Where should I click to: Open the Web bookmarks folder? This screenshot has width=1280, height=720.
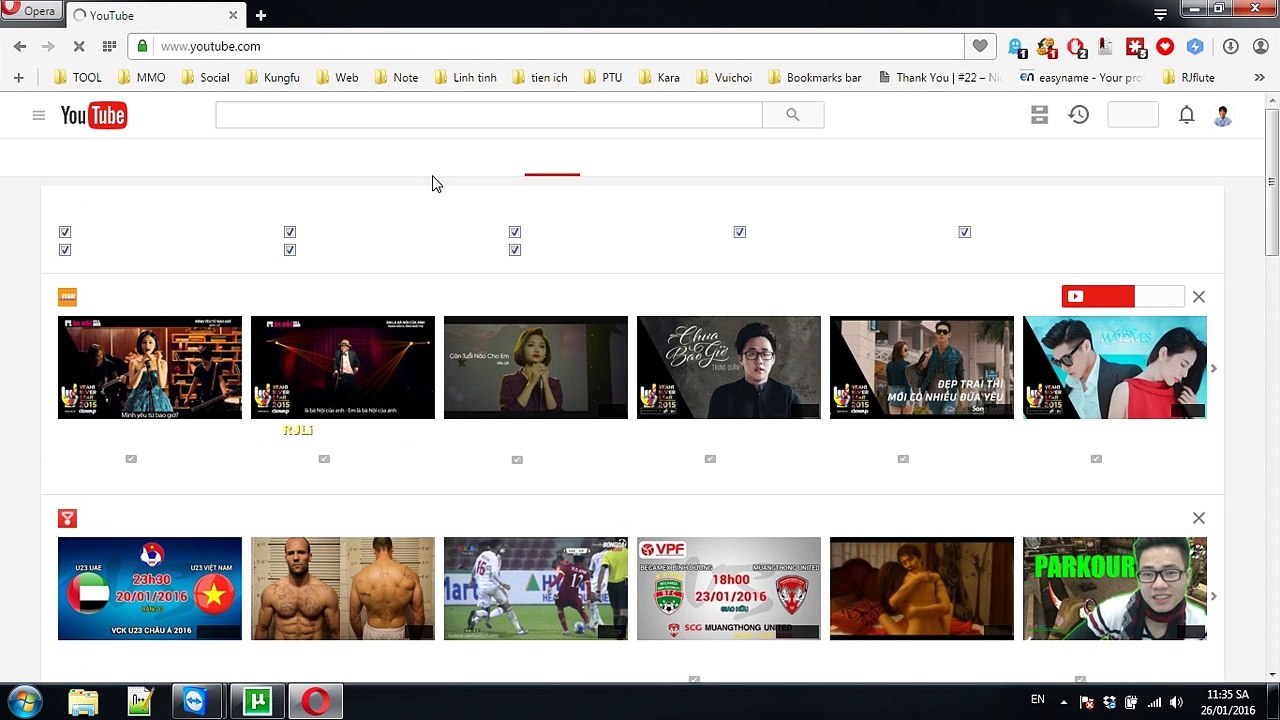pyautogui.click(x=336, y=77)
